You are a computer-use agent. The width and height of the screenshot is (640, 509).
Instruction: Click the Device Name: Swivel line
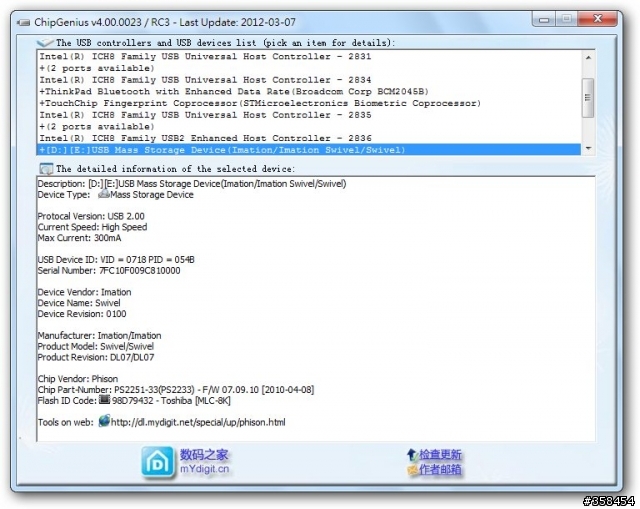coord(79,303)
